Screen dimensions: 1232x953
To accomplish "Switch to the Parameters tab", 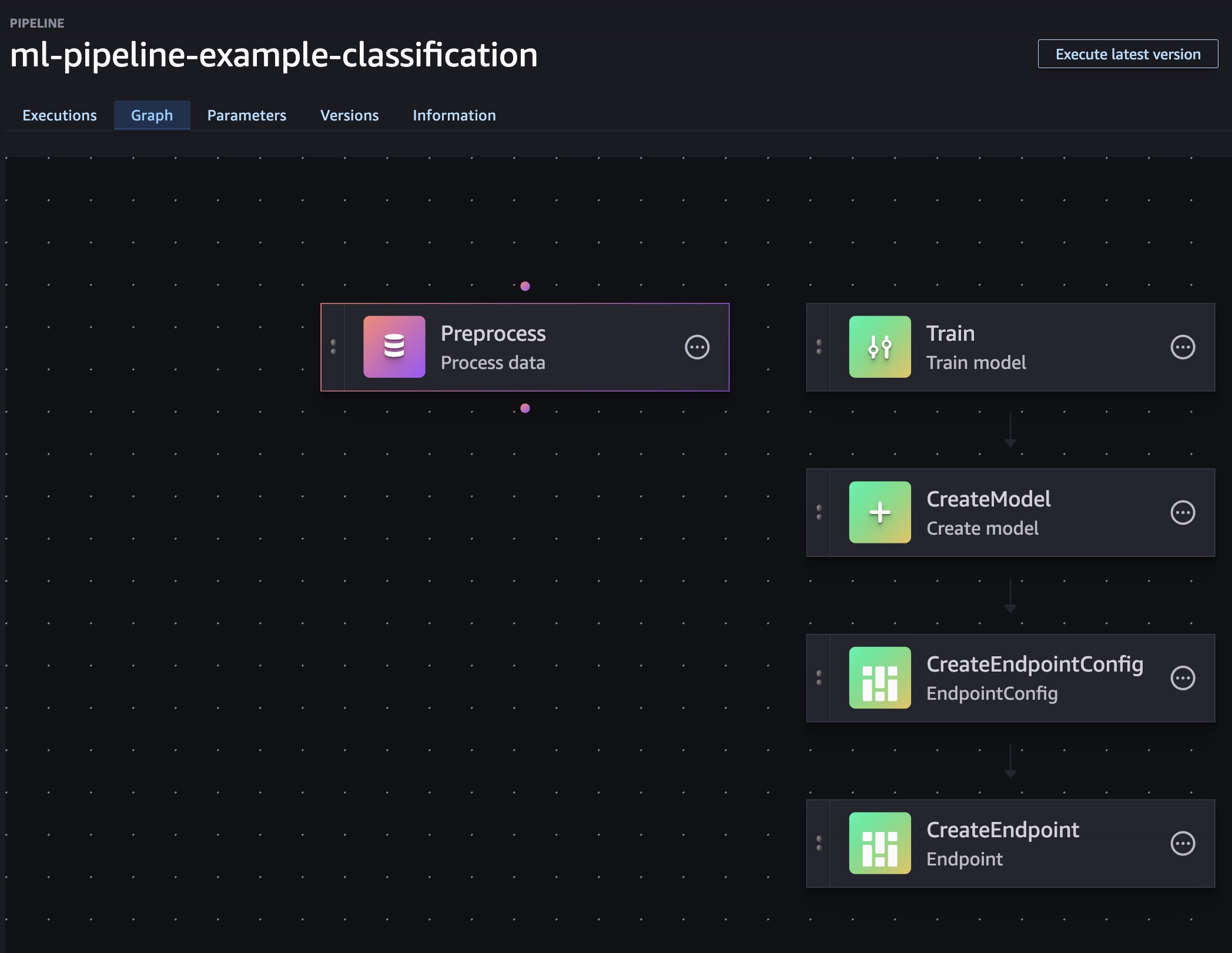I will click(246, 115).
